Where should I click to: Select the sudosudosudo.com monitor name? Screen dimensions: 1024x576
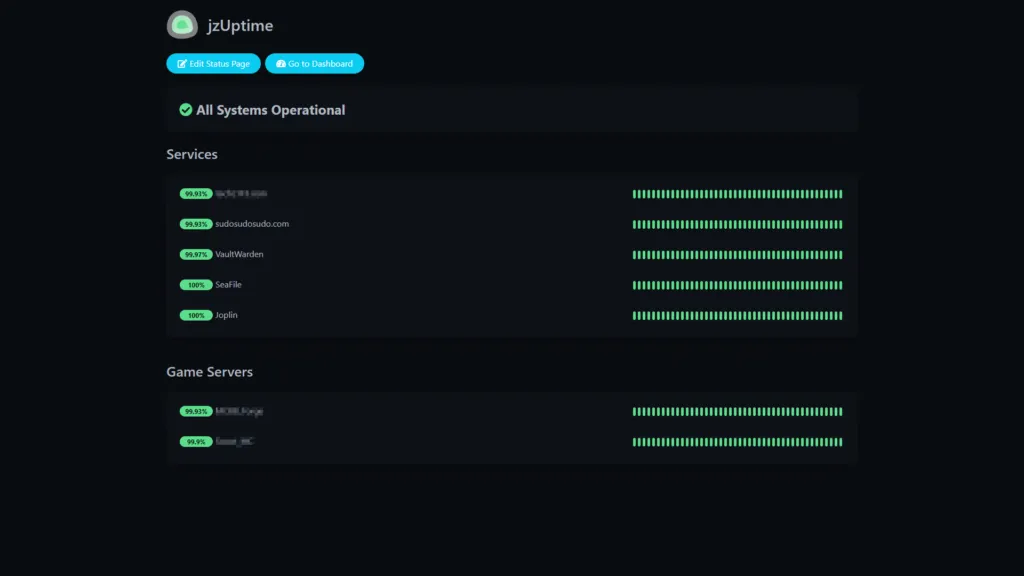252,224
